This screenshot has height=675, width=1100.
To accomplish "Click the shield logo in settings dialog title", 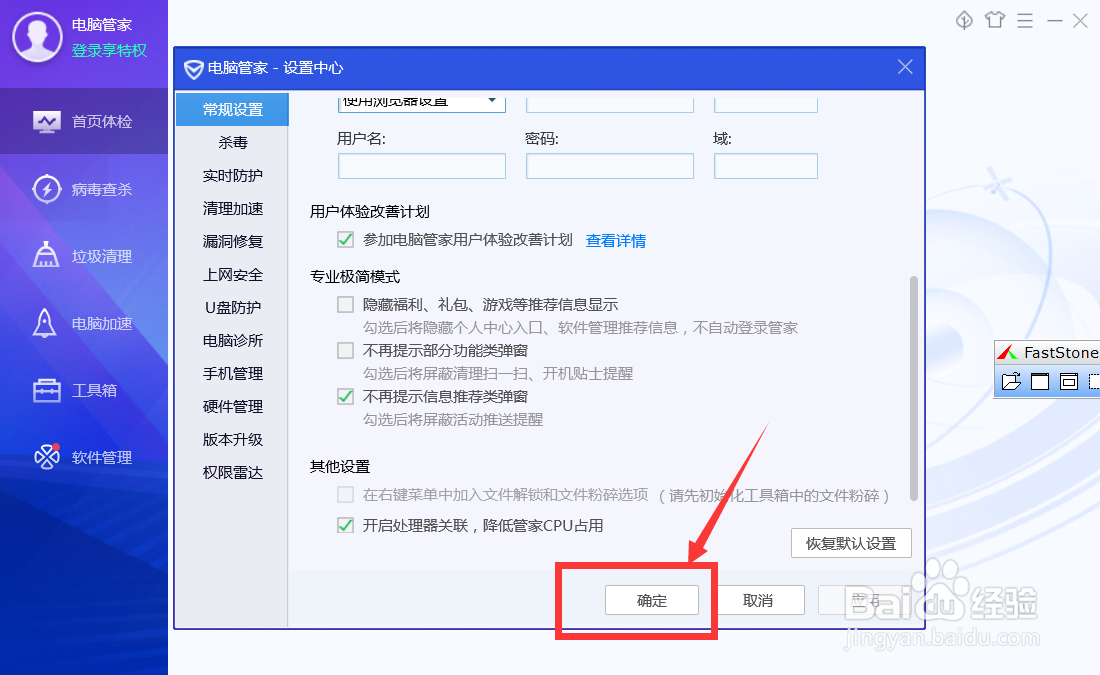I will coord(194,69).
